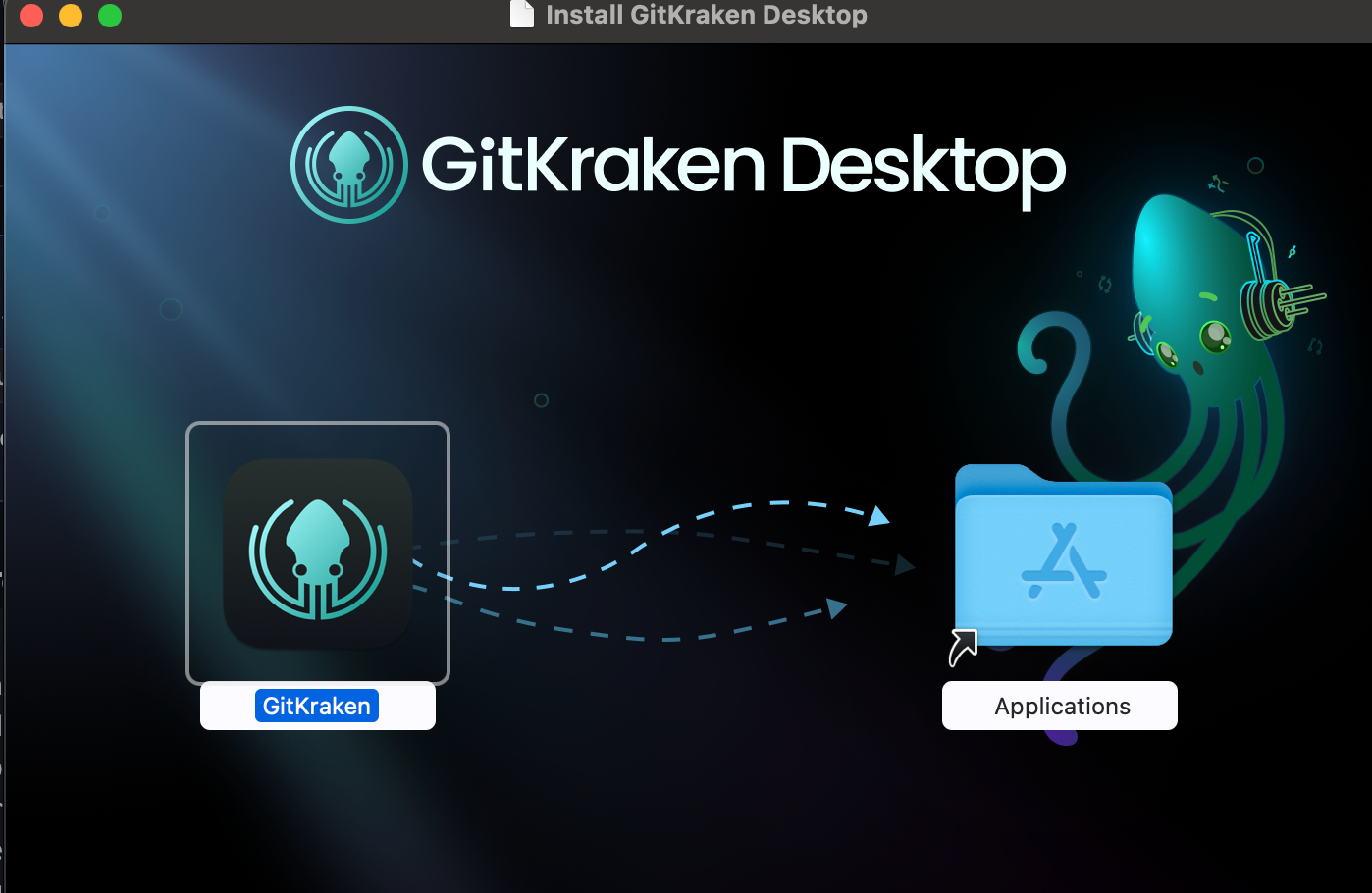1372x893 pixels.
Task: Zoom the installer window with green button
Action: pos(110,16)
